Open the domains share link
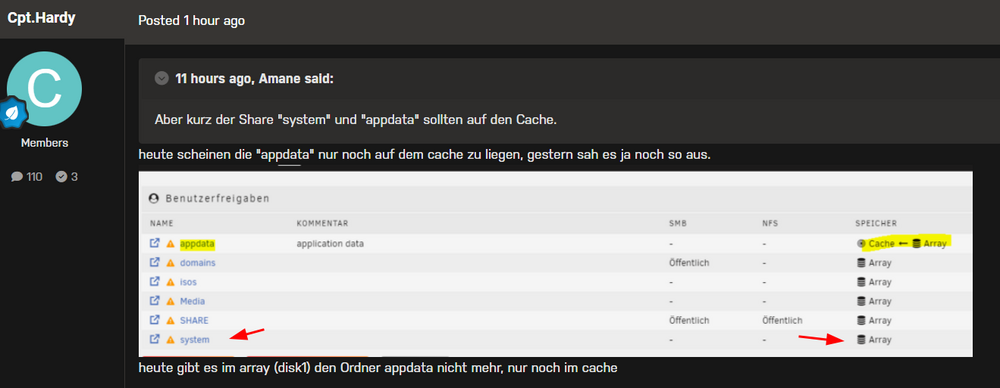Screen dimensions: 1000x388 [198, 263]
